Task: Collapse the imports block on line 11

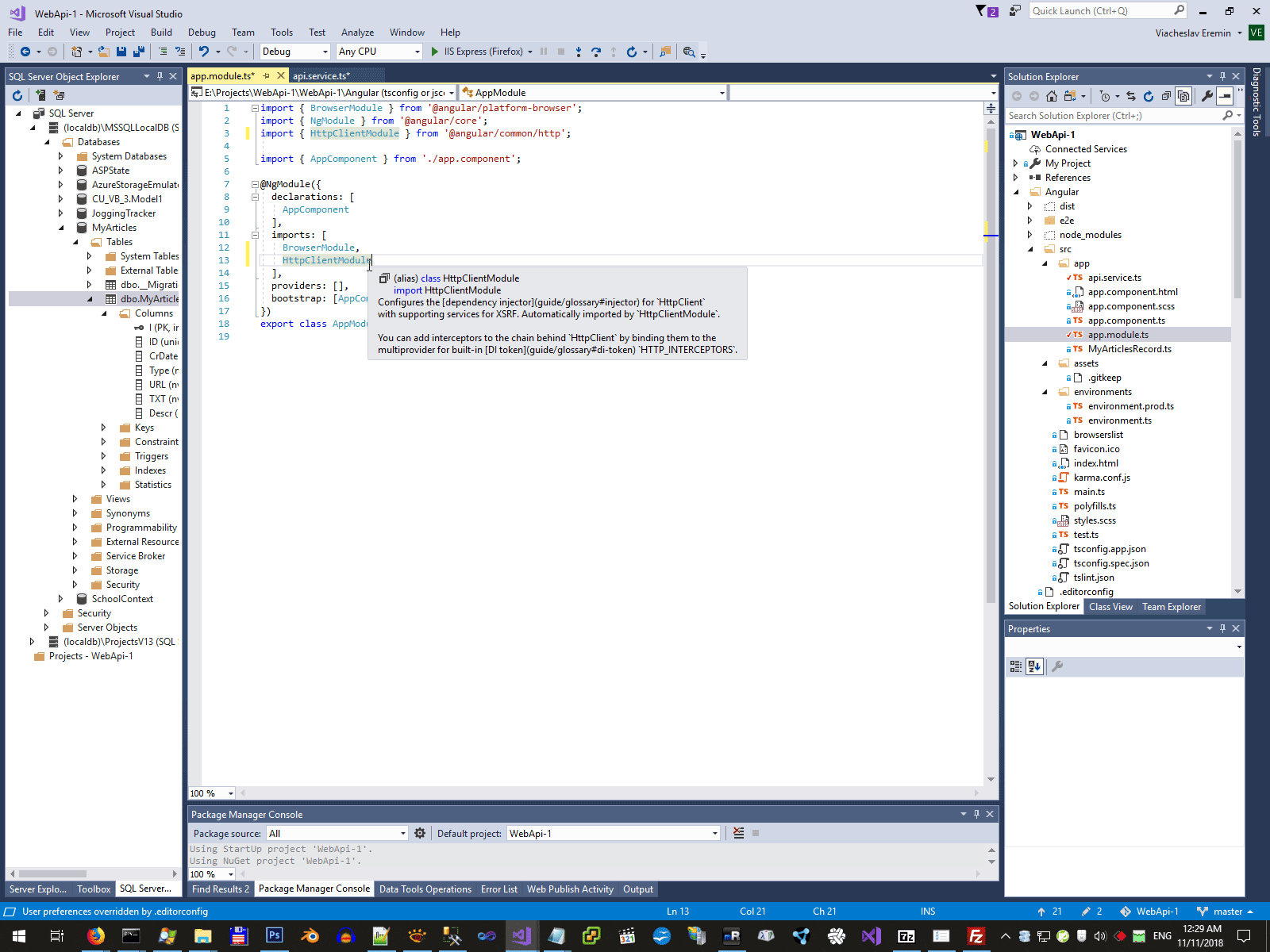Action: (x=255, y=235)
